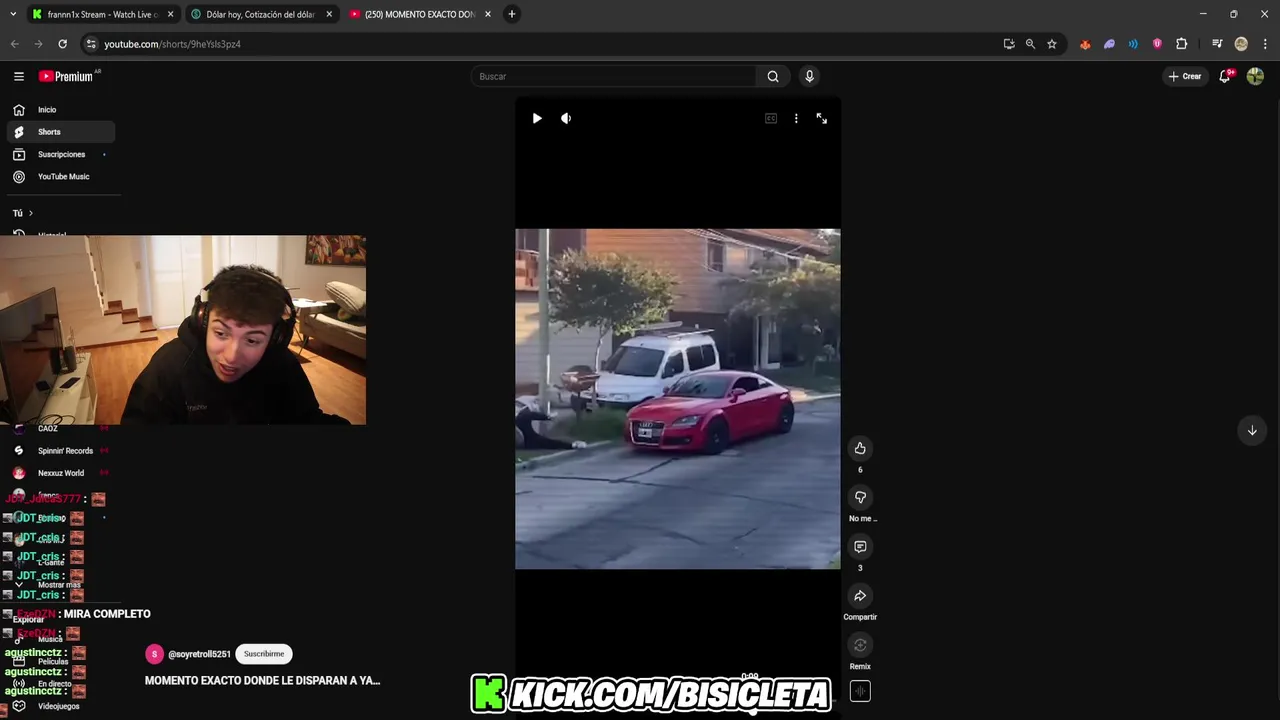Play the Short video
This screenshot has width=1280, height=720.
537,118
